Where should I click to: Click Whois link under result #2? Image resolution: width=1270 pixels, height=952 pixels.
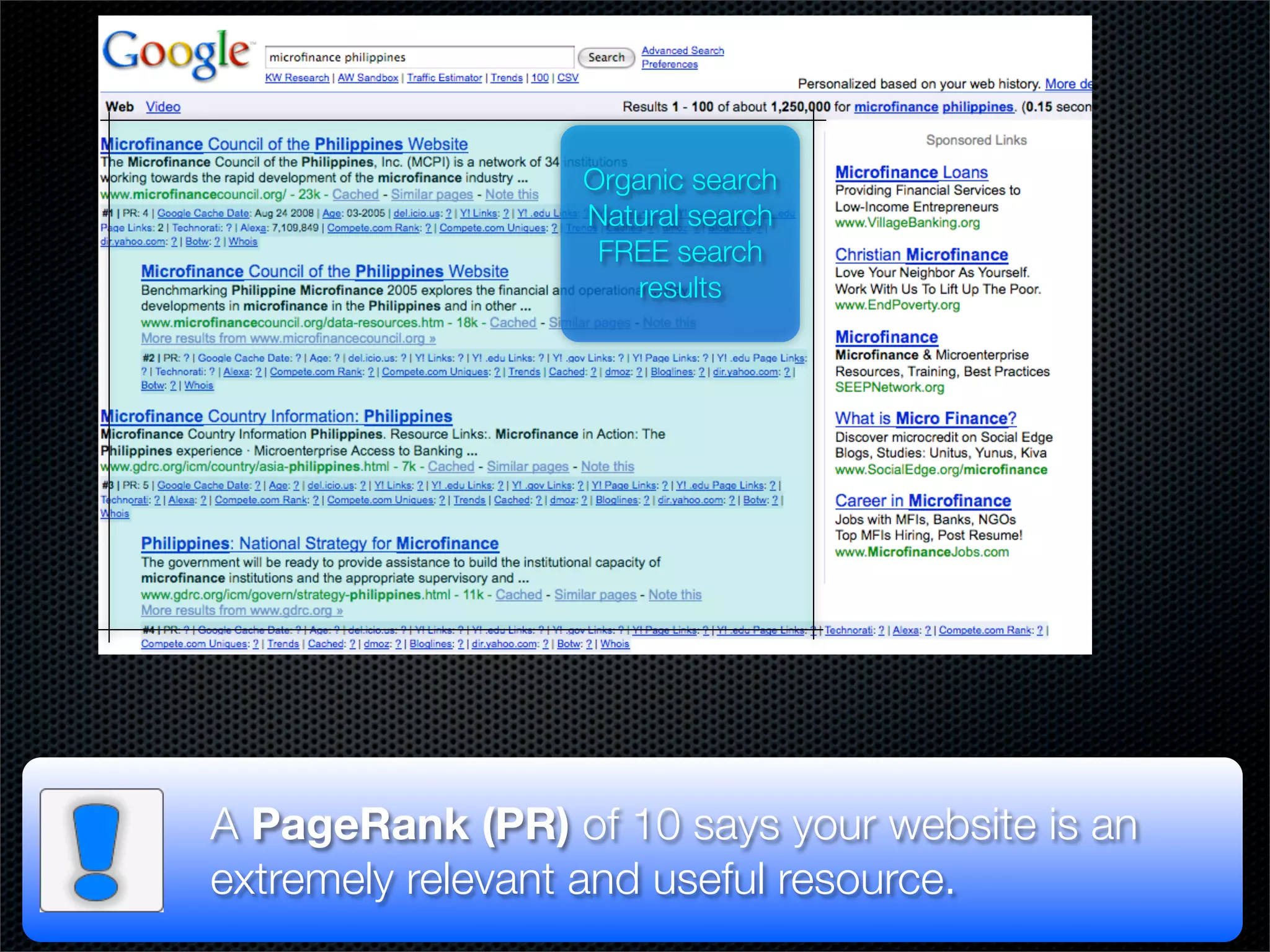(x=198, y=386)
